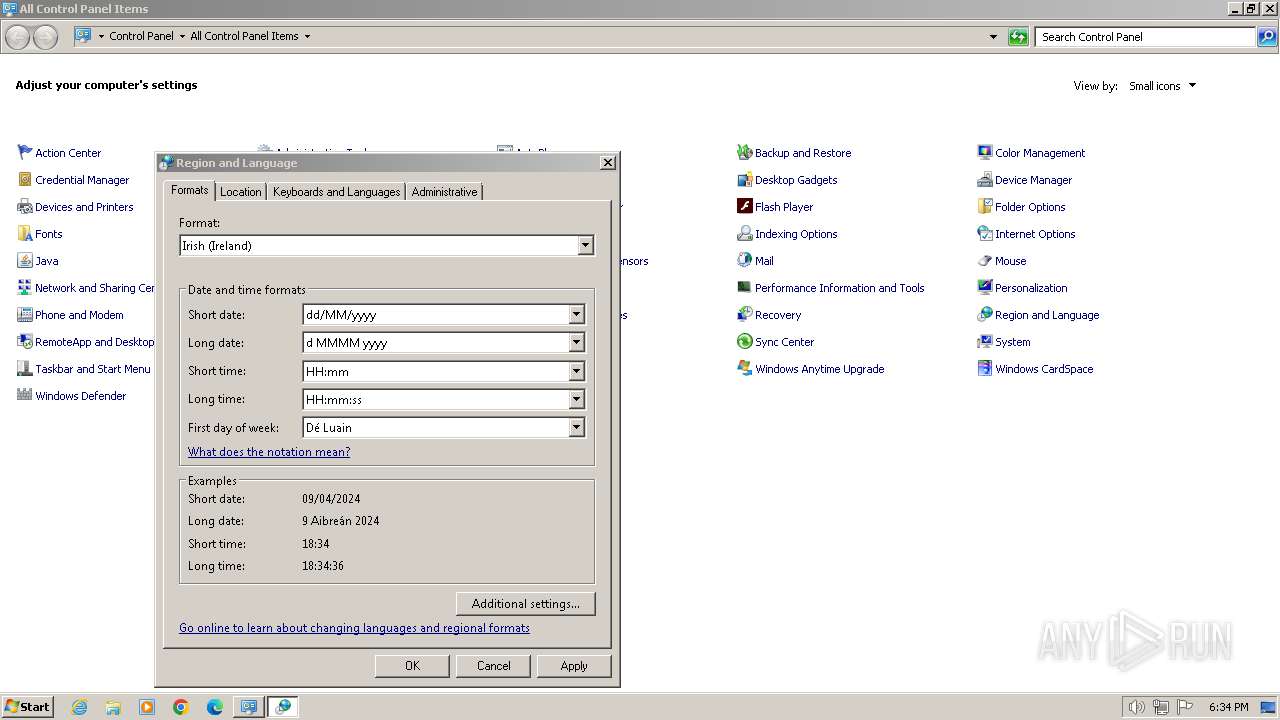This screenshot has width=1280, height=720.
Task: Click OK in Region and Language dialog
Action: point(412,666)
